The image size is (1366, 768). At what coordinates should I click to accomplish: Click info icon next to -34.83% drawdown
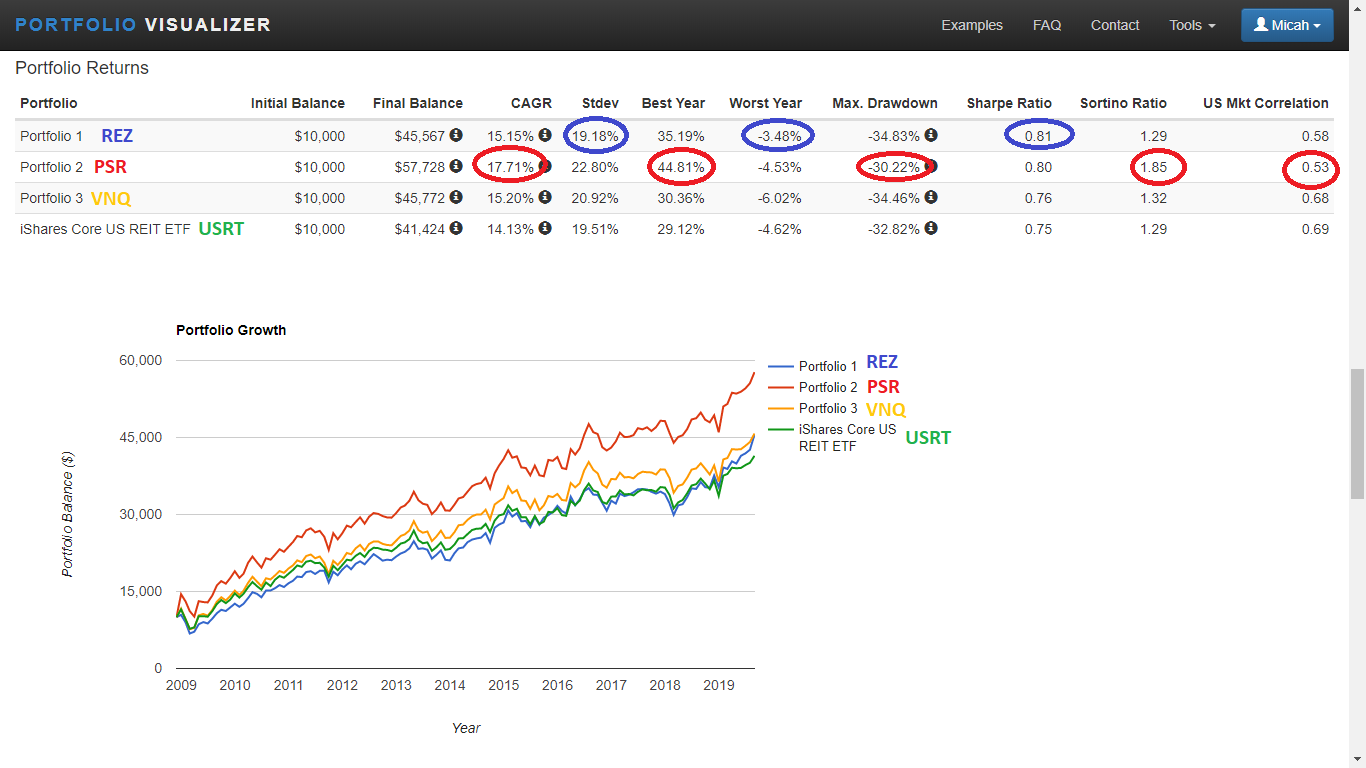coord(931,135)
